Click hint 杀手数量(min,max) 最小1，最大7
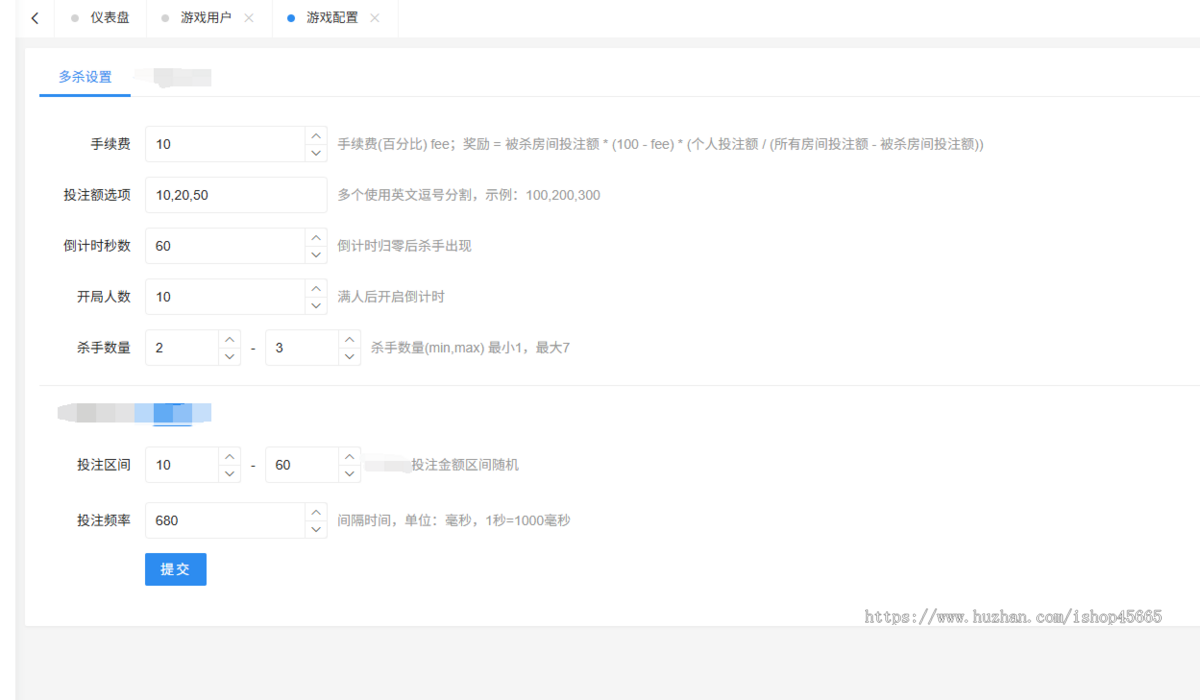This screenshot has height=700, width=1200. coord(471,348)
